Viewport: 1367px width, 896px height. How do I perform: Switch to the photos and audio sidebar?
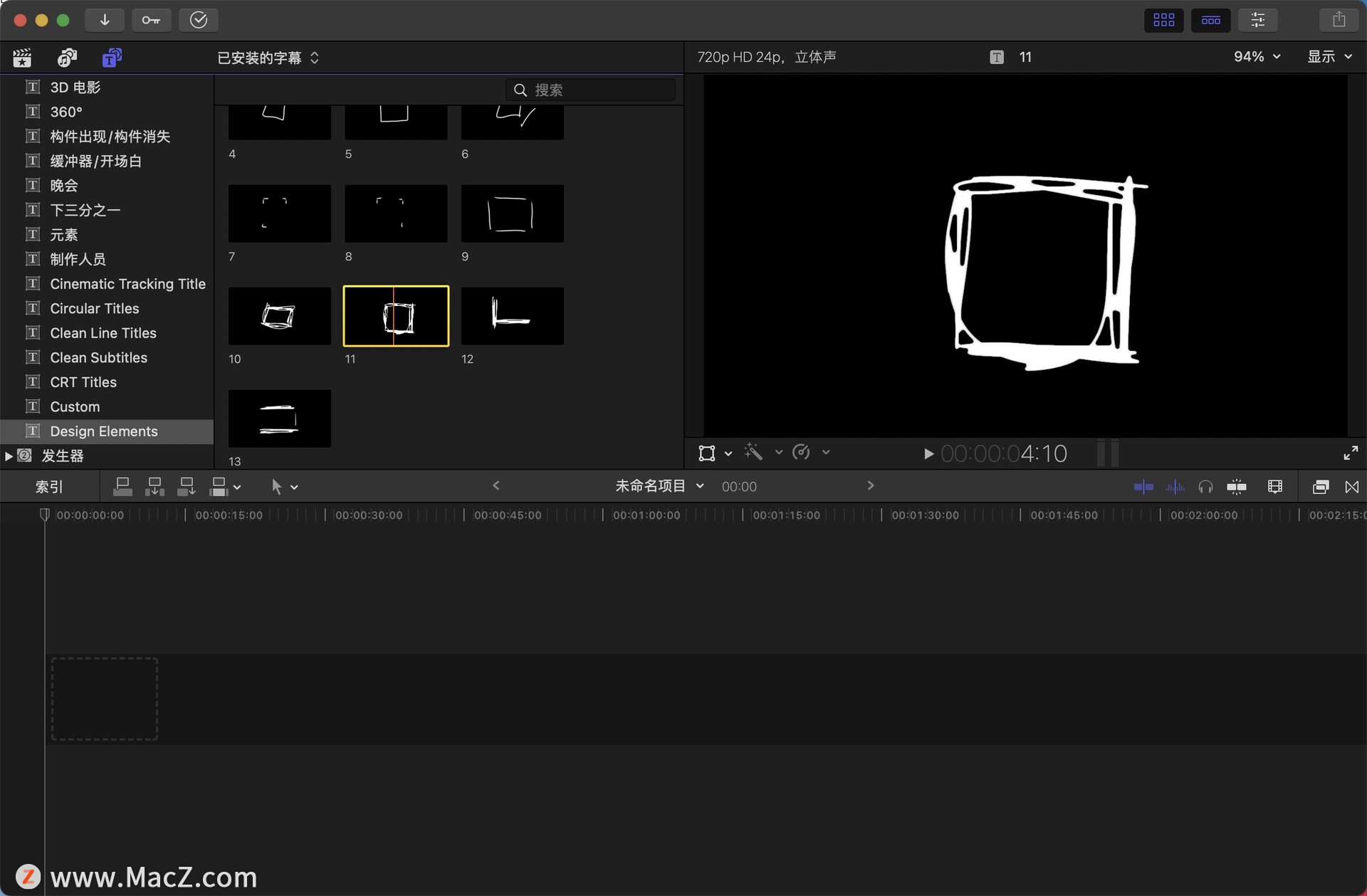67,58
